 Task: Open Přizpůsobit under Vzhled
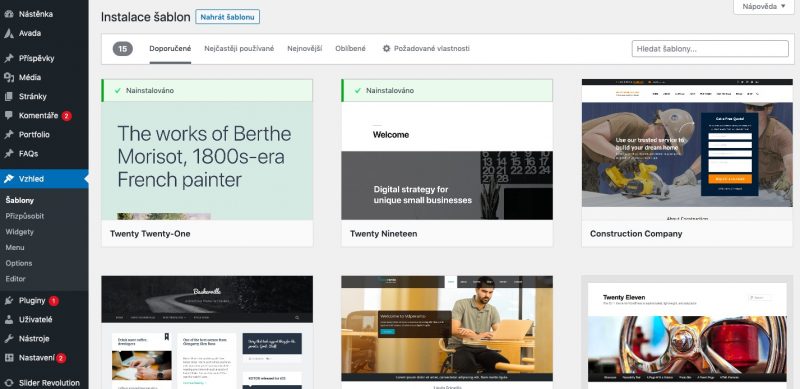click(x=24, y=216)
